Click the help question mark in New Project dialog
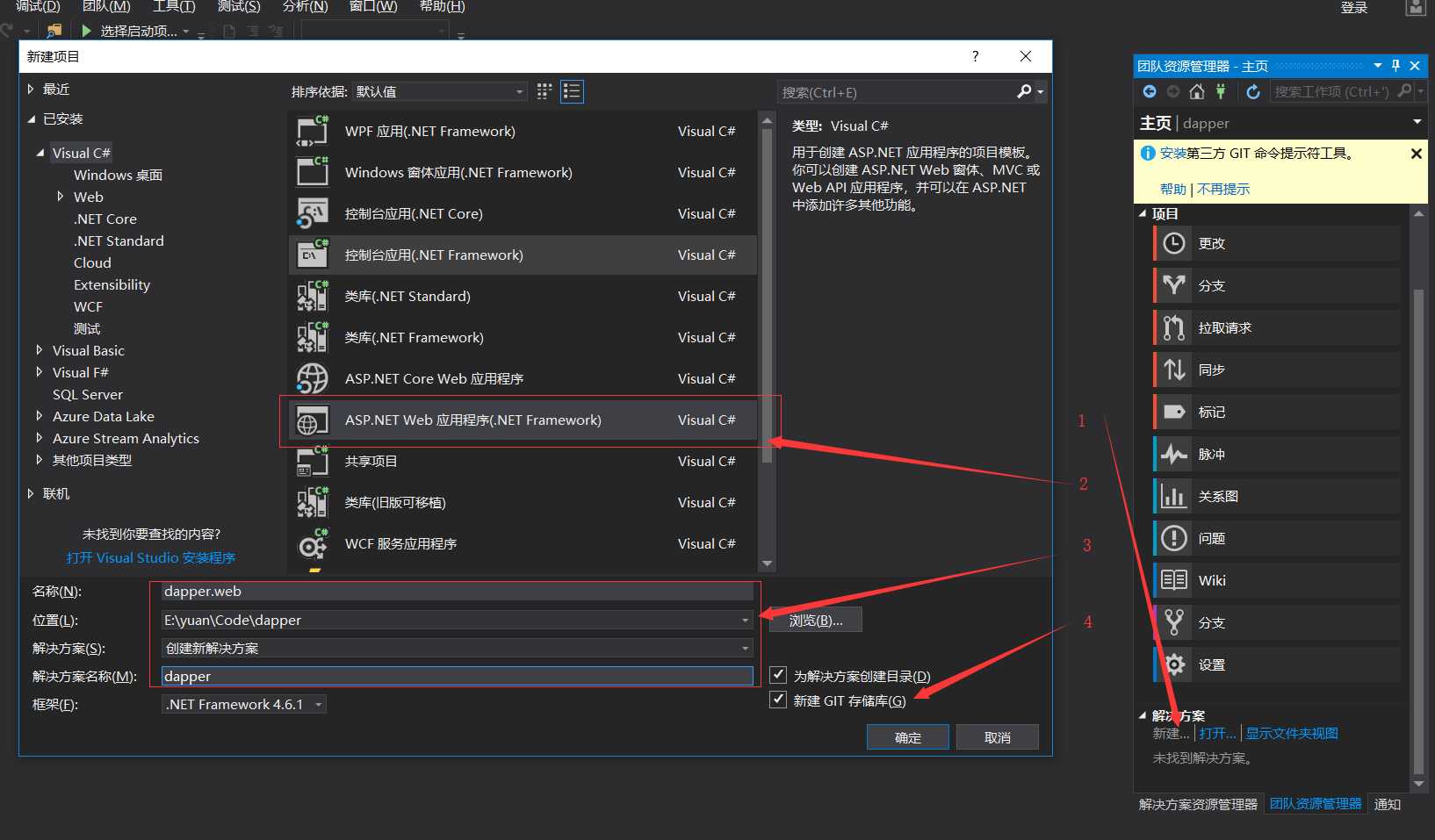1435x840 pixels. 975,56
